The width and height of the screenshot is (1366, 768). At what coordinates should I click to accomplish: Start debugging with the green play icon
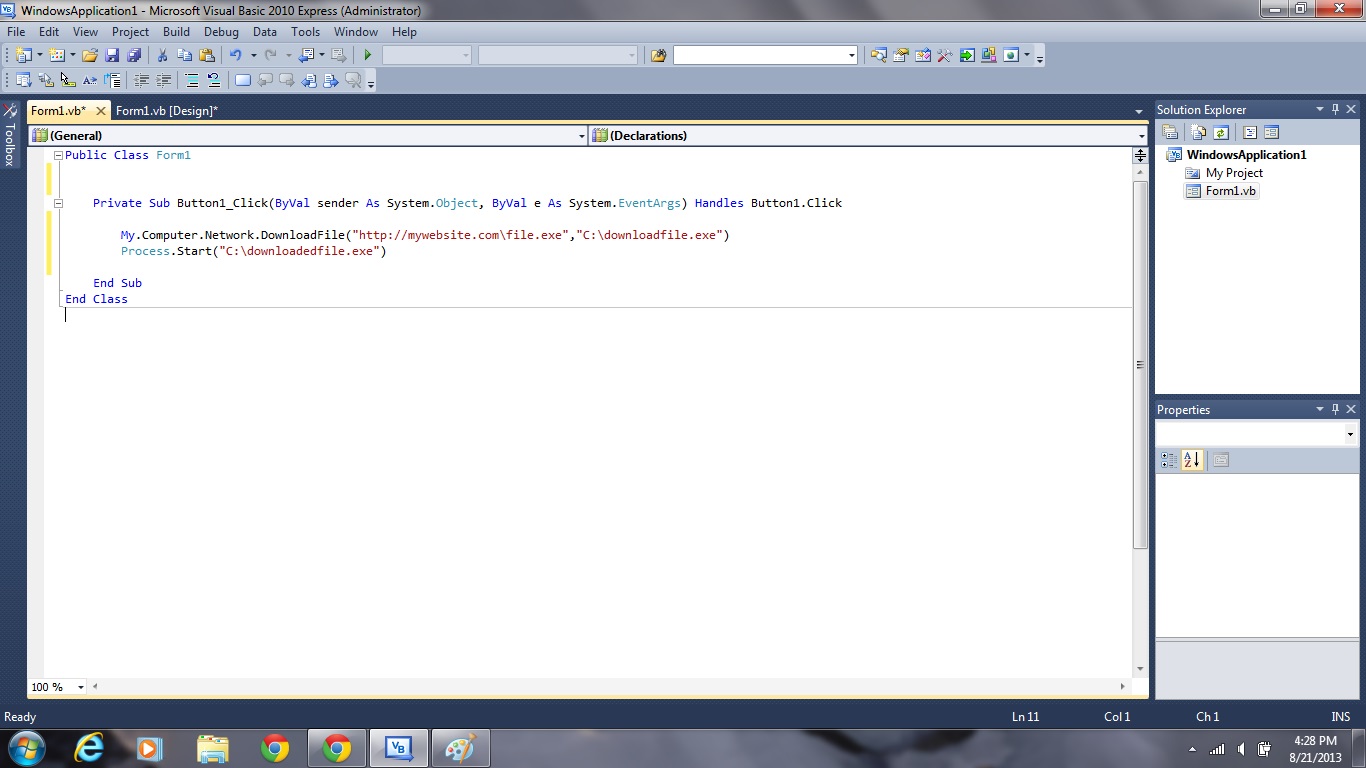pyautogui.click(x=368, y=56)
